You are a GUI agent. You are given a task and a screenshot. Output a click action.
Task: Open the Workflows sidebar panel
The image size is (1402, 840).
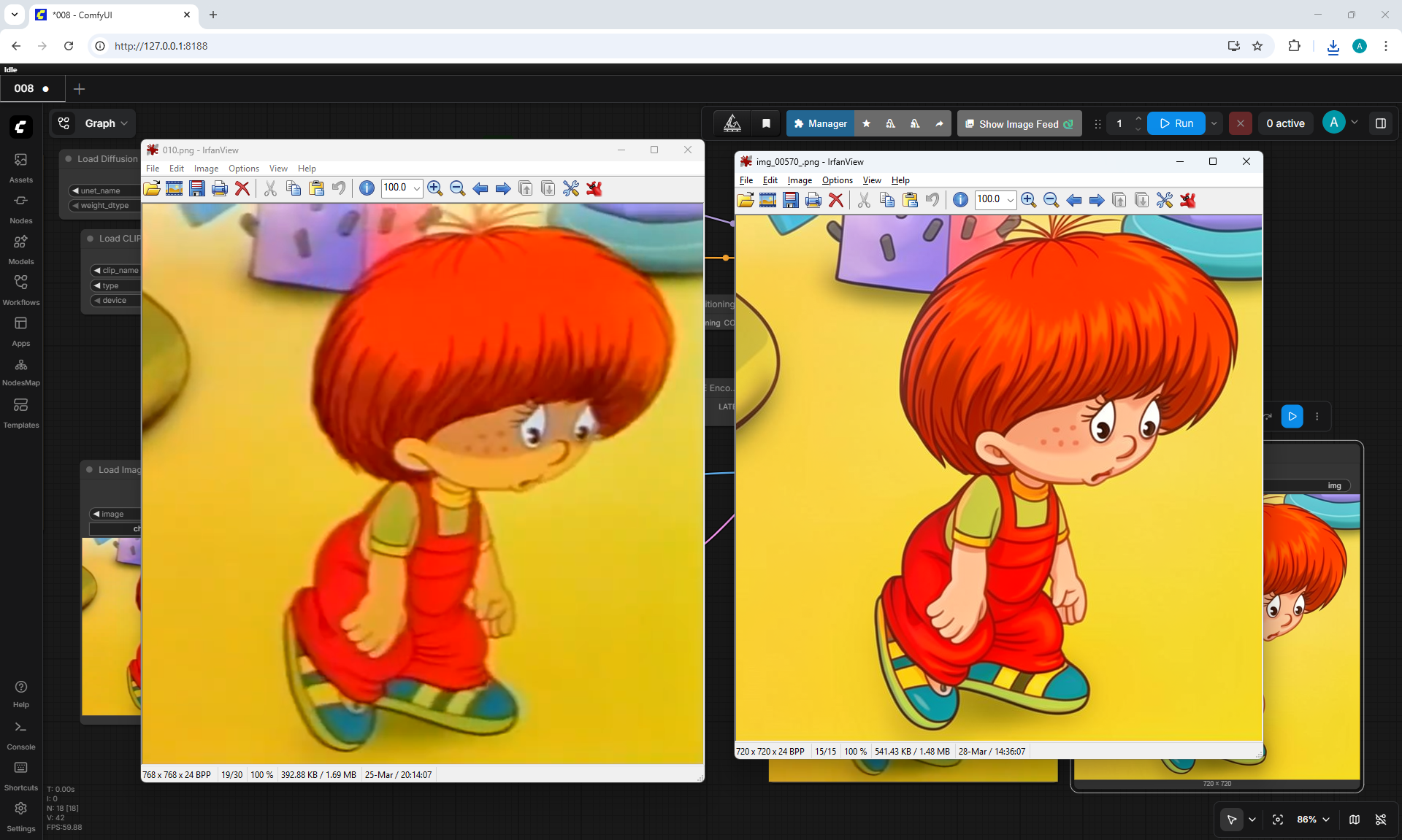pos(20,290)
